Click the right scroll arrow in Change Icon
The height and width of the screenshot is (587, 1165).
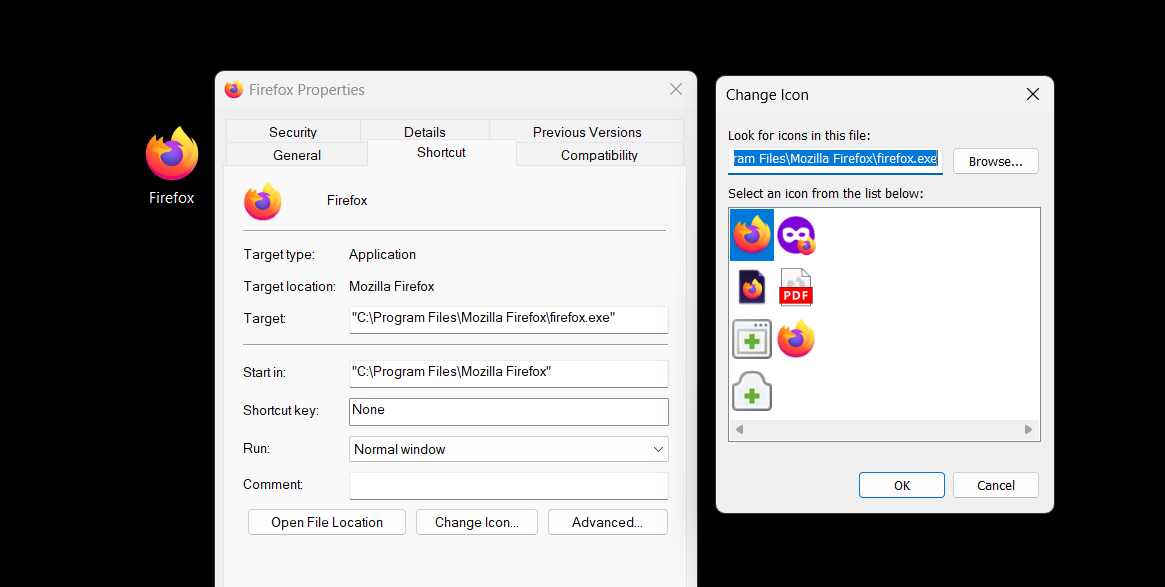coord(1028,428)
